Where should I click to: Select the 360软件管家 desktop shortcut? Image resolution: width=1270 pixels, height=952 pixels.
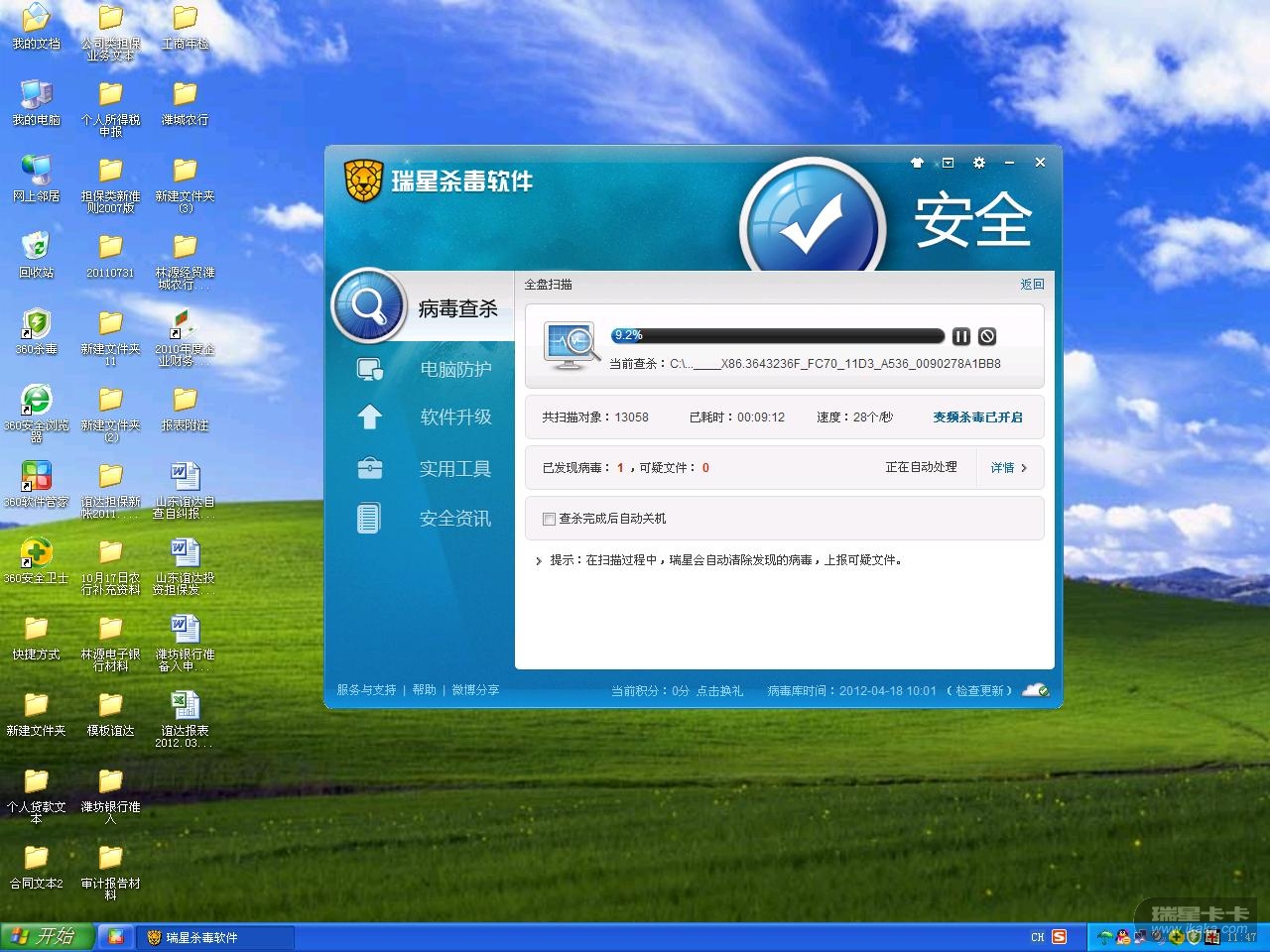click(x=36, y=485)
